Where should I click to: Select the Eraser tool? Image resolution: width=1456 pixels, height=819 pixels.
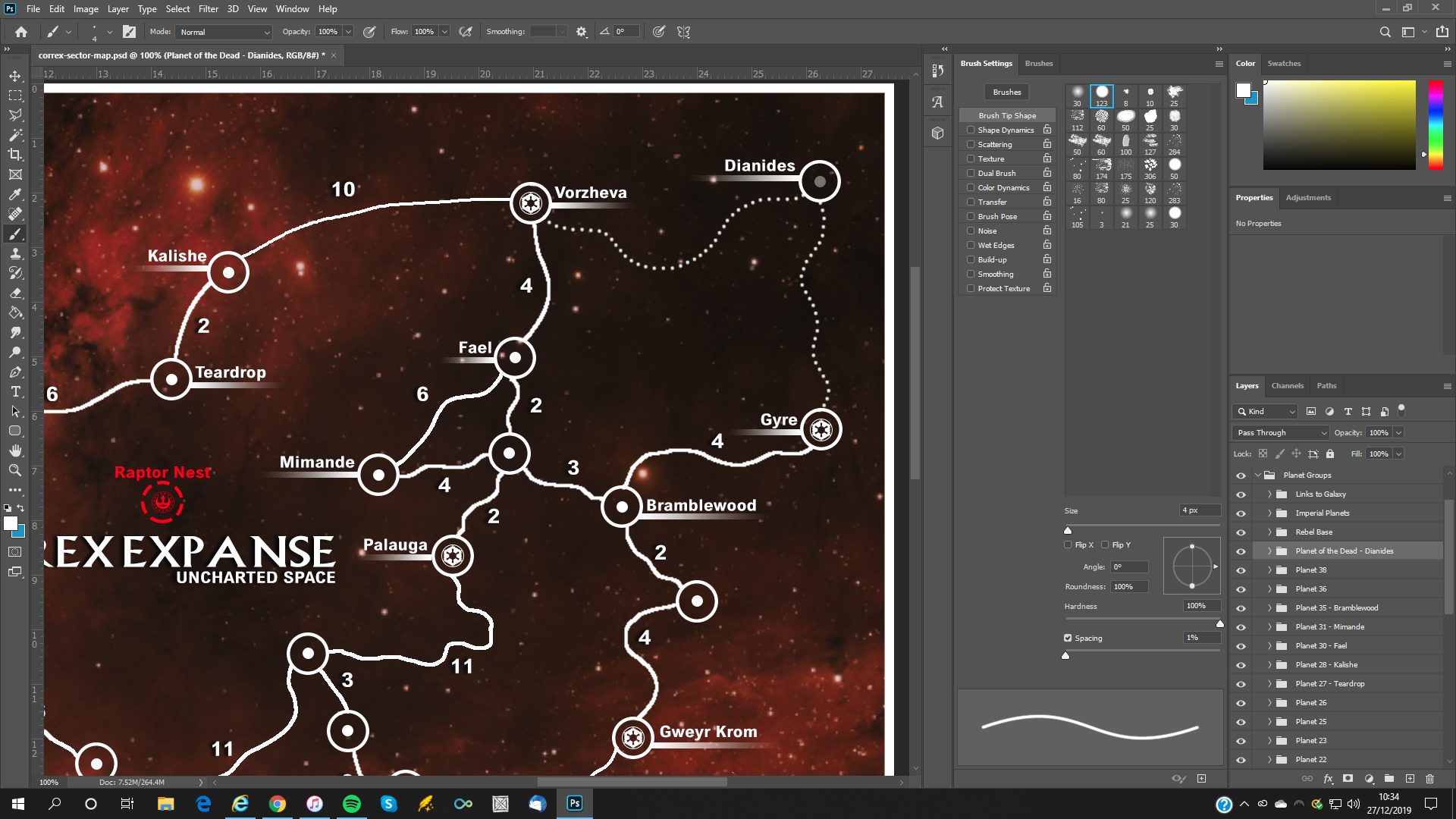(x=15, y=293)
